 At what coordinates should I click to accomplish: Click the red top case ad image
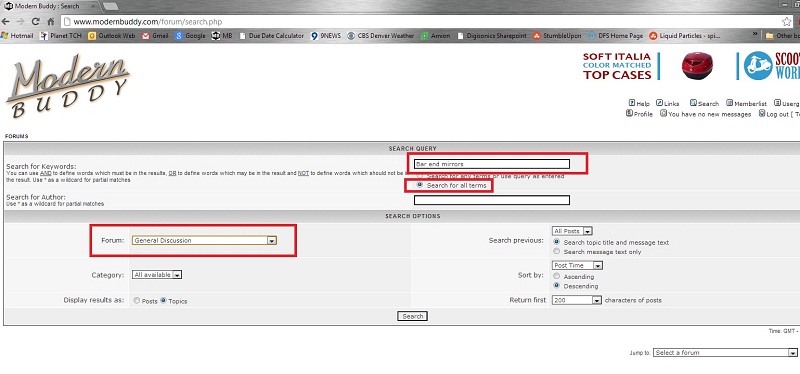coord(697,66)
